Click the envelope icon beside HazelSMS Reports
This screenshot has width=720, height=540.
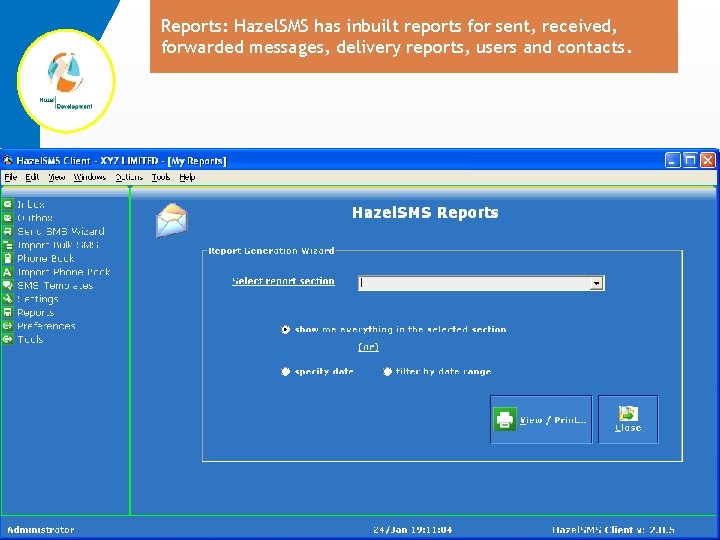coord(172,220)
